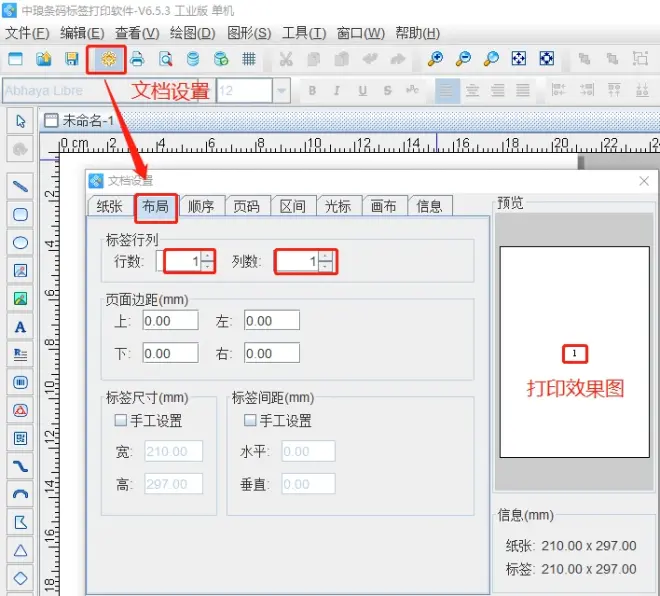This screenshot has width=660, height=596.
Task: Click the top margin input field
Action: (x=171, y=321)
